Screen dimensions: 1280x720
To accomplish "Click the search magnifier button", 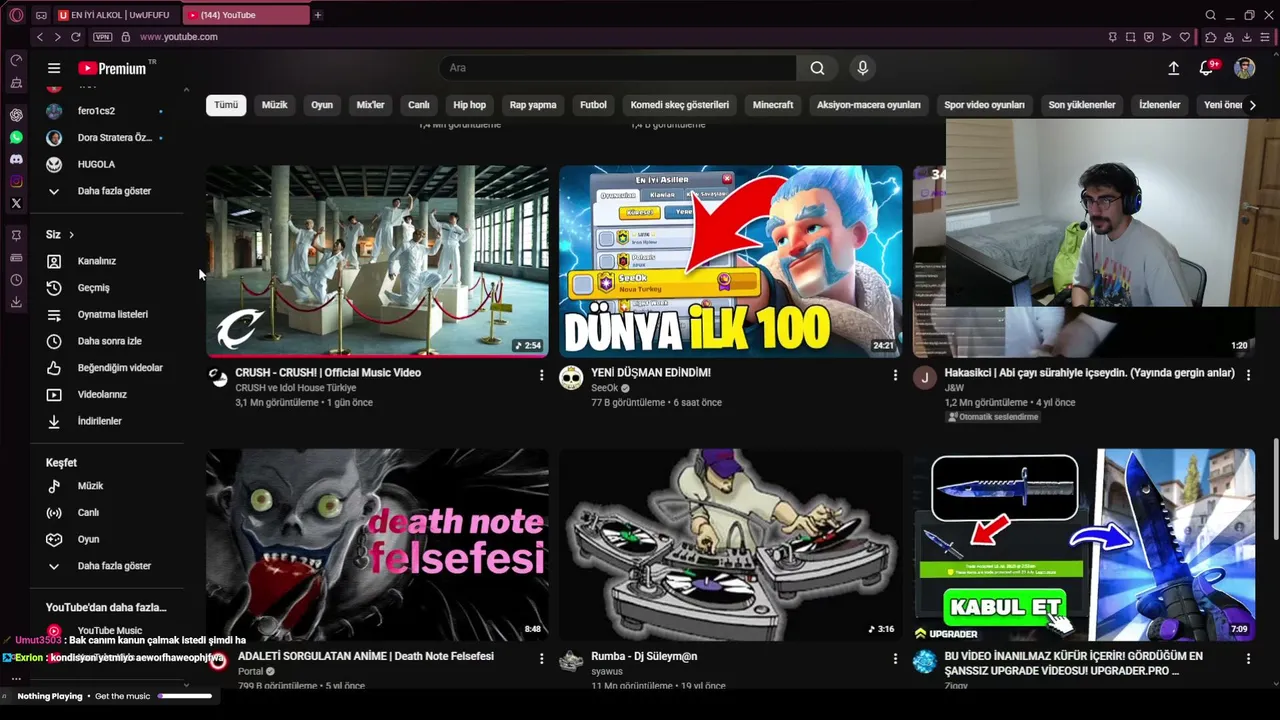I will (817, 68).
